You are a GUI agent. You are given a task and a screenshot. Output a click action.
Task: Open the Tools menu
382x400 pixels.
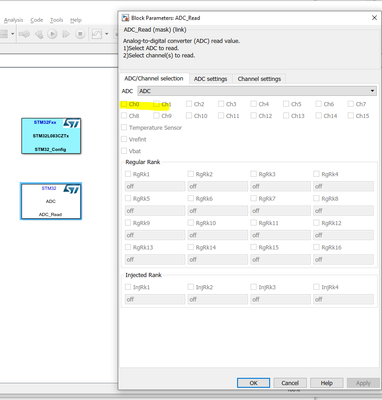pyautogui.click(x=56, y=20)
